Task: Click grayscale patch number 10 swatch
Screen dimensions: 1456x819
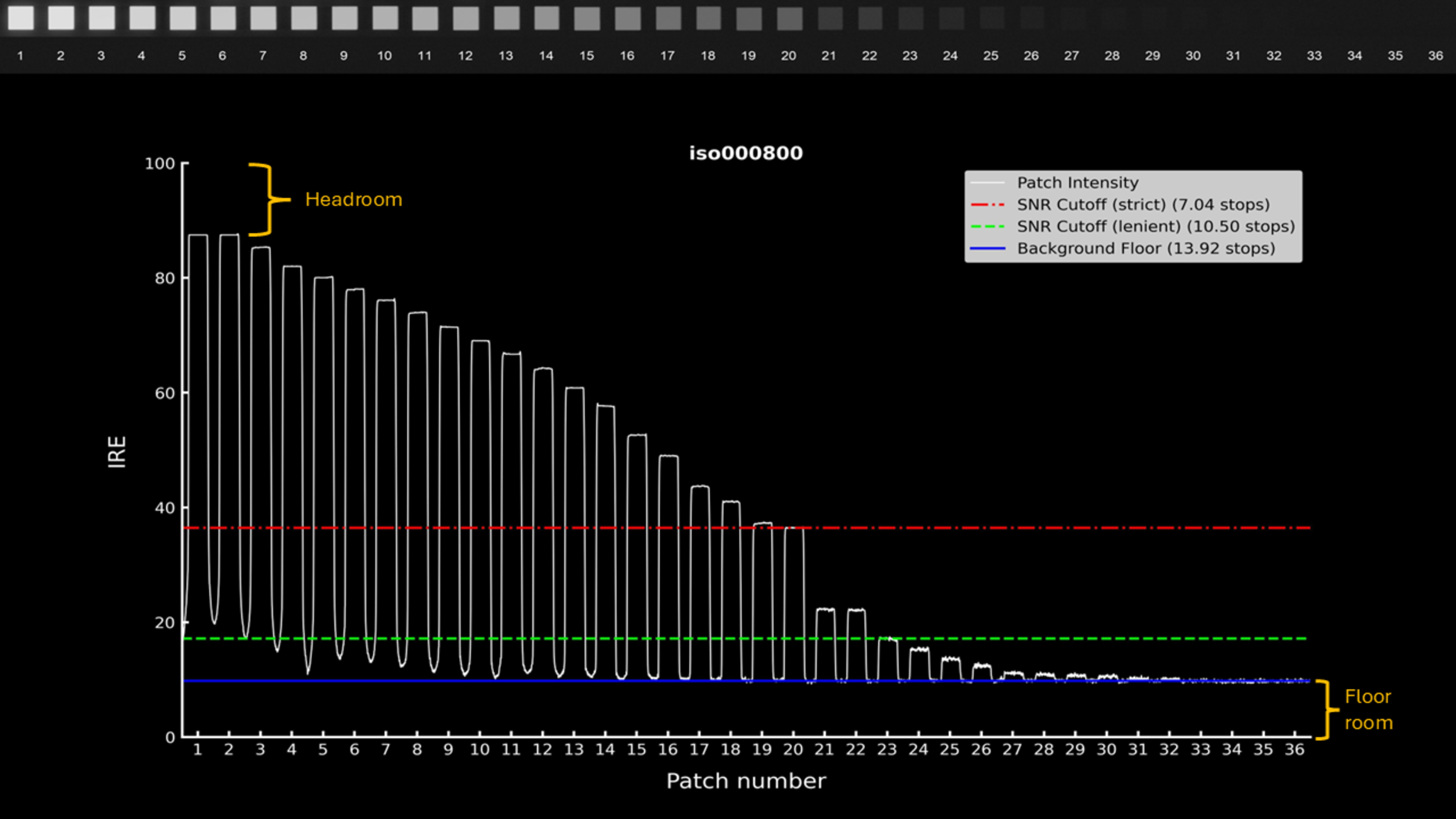Action: [x=385, y=17]
